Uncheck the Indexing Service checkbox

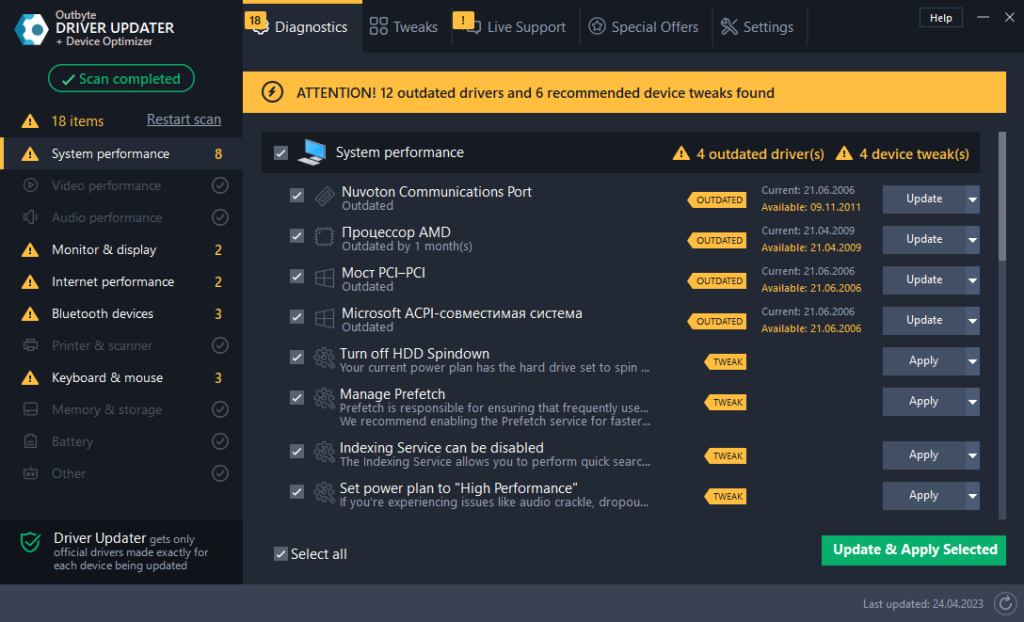[297, 451]
